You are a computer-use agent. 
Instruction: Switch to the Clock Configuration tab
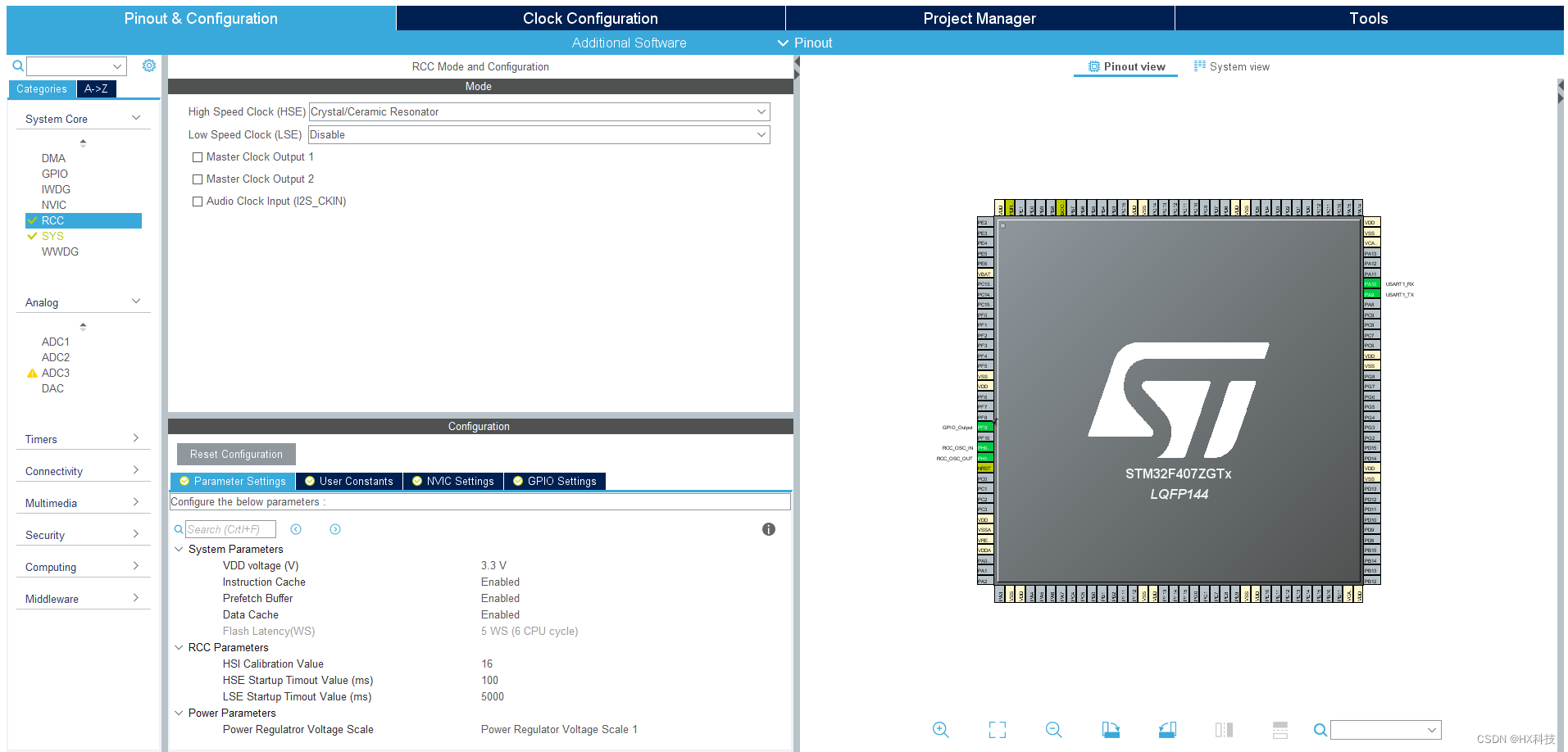(589, 17)
